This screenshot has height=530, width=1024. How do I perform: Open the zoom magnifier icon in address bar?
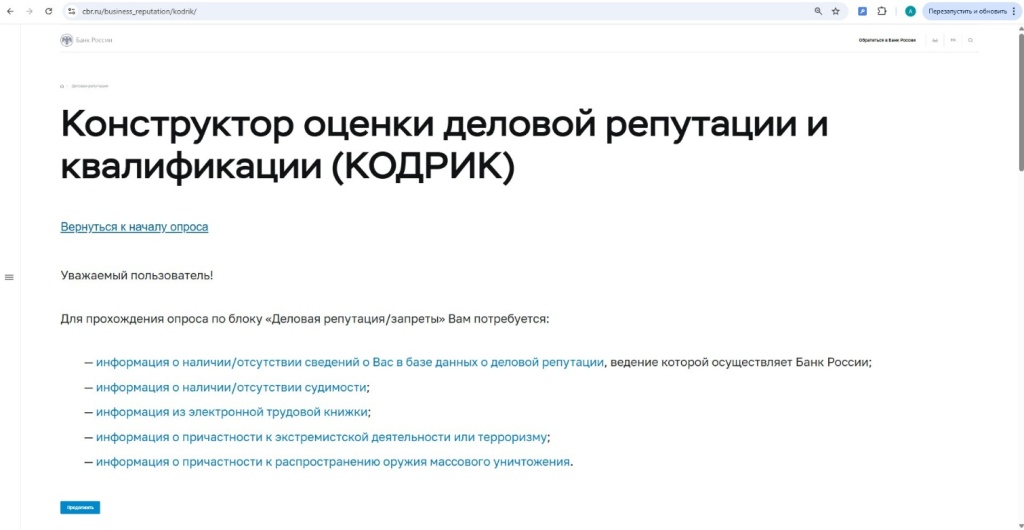click(818, 11)
